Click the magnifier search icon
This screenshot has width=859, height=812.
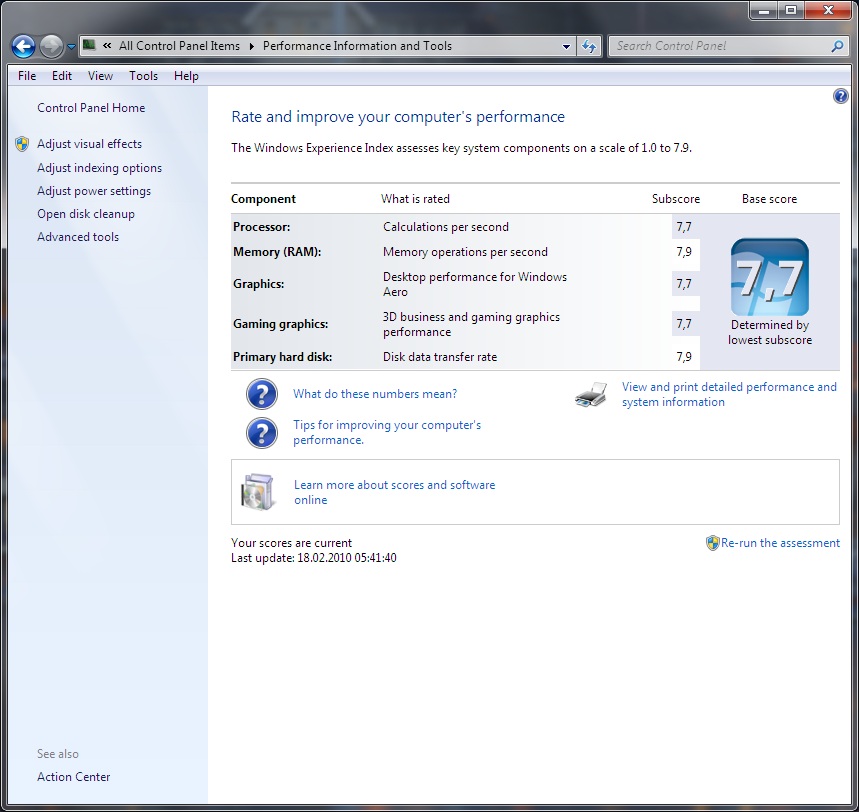point(837,47)
